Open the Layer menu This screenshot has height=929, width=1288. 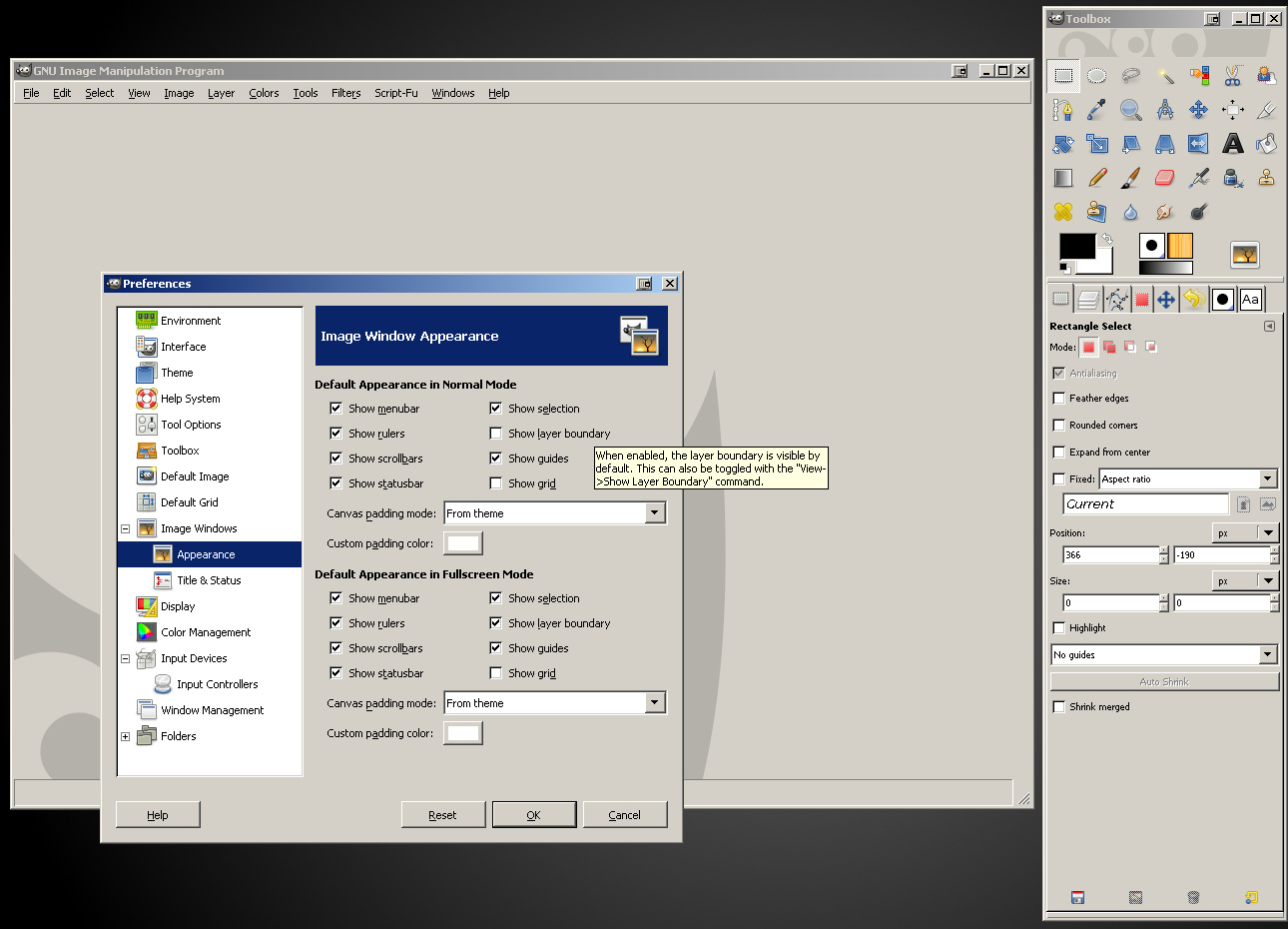pyautogui.click(x=221, y=93)
